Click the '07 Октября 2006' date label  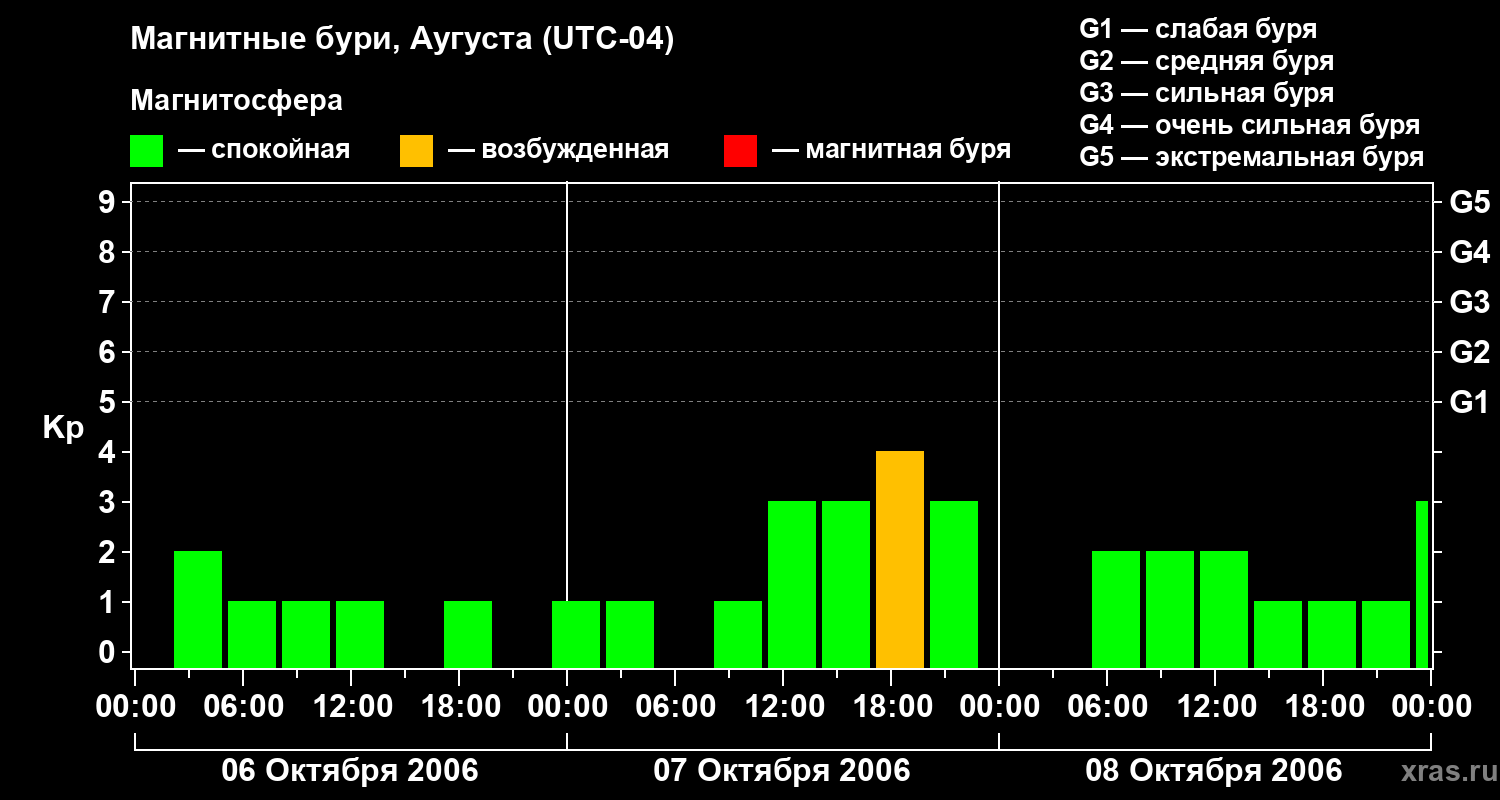click(782, 771)
